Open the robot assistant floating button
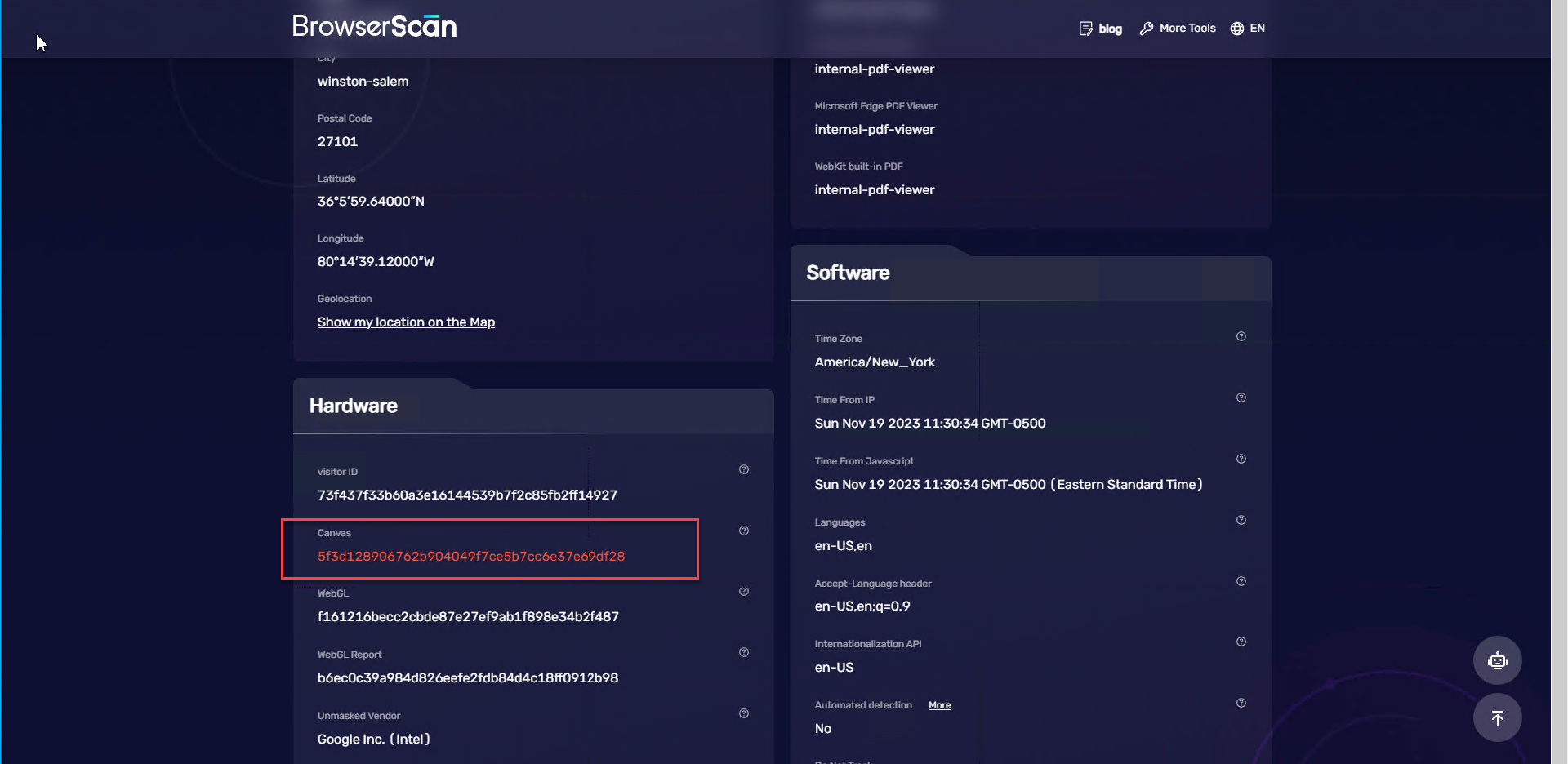 1497,660
